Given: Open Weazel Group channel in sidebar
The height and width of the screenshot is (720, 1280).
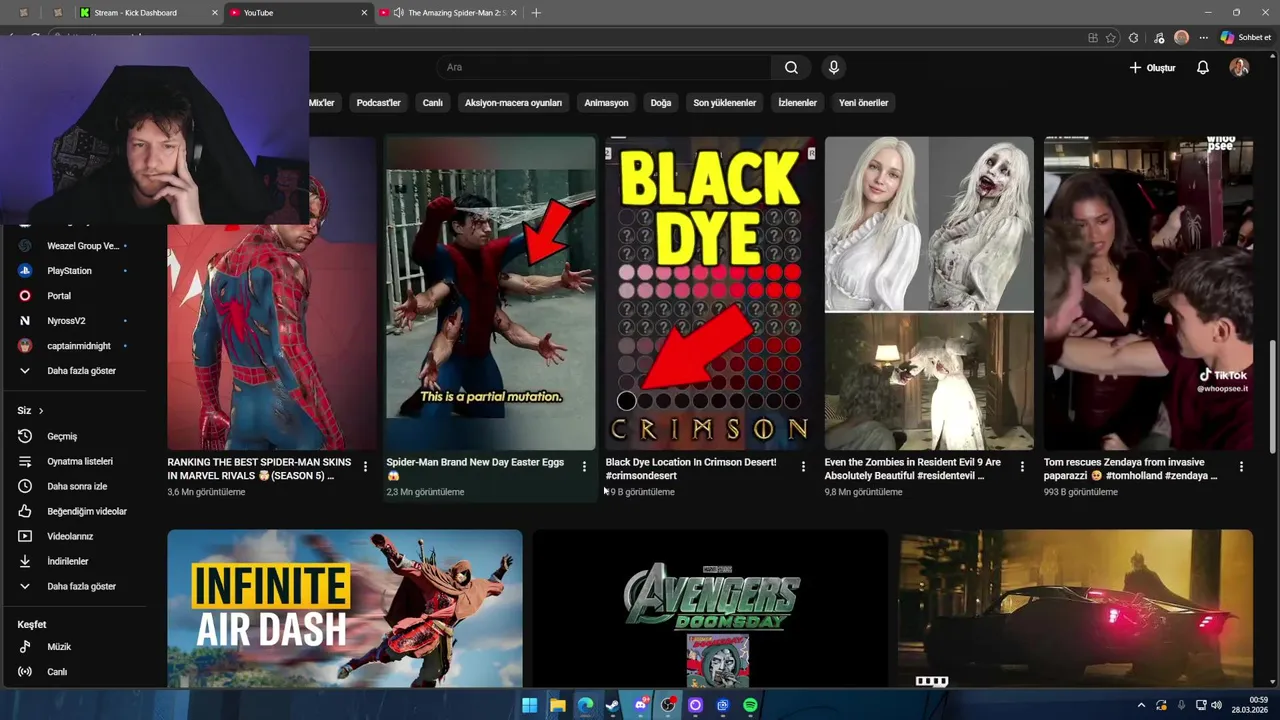Looking at the screenshot, I should [x=73, y=246].
